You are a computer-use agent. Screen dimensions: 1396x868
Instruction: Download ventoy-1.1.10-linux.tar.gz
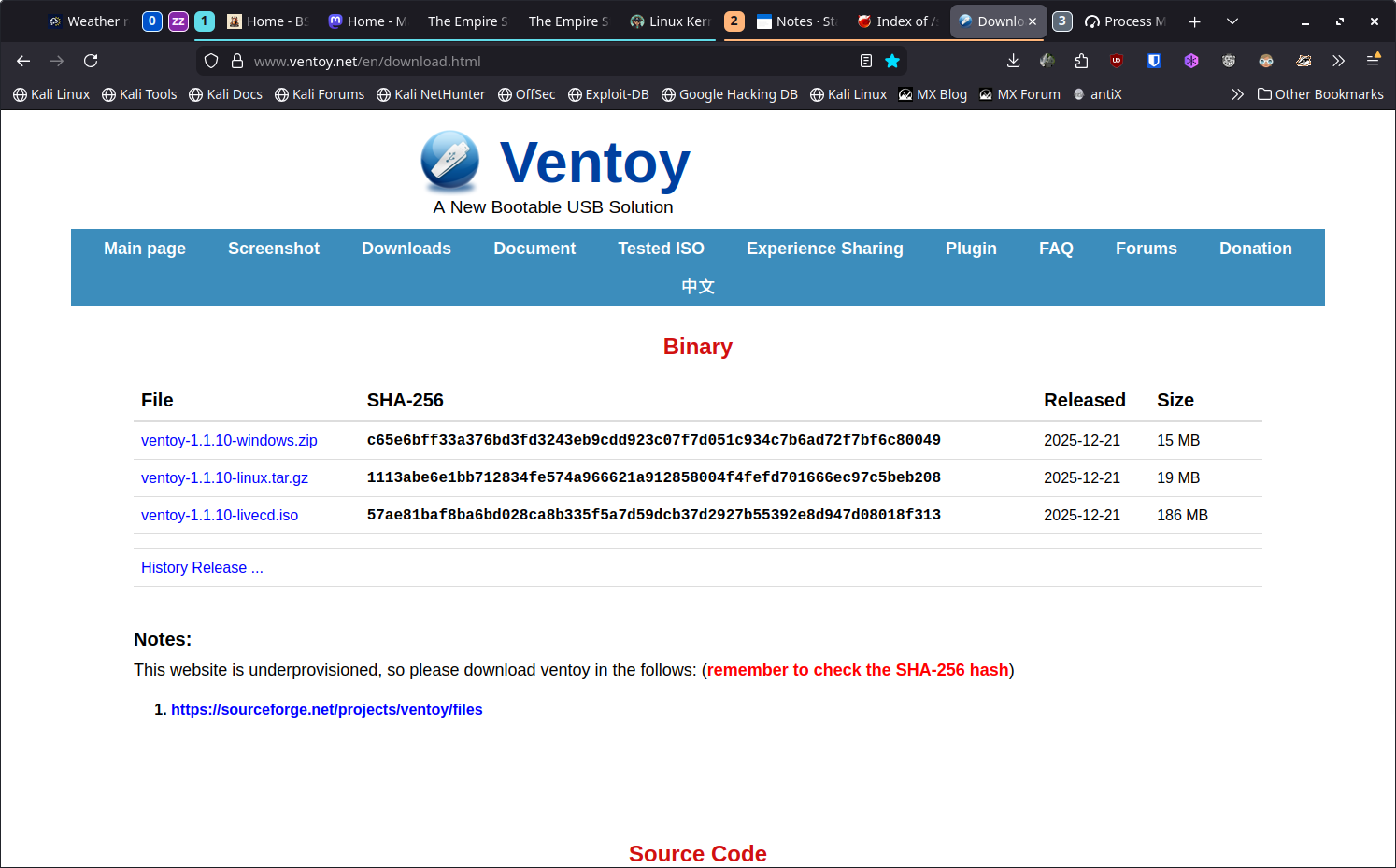click(x=224, y=477)
